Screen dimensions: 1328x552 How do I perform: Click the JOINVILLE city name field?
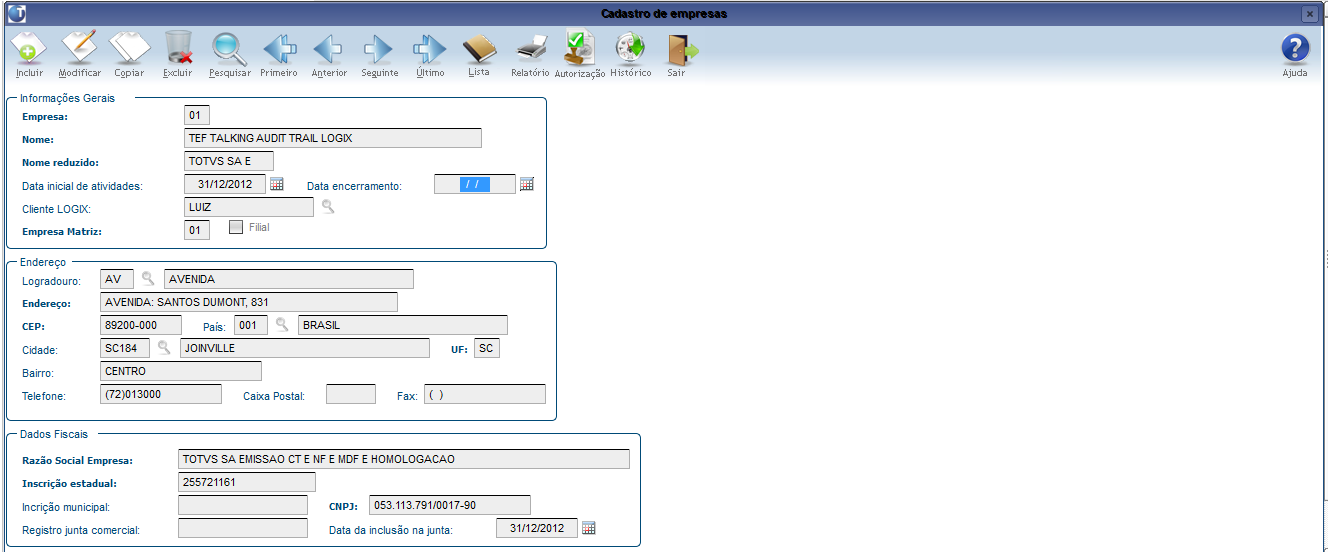pos(305,348)
